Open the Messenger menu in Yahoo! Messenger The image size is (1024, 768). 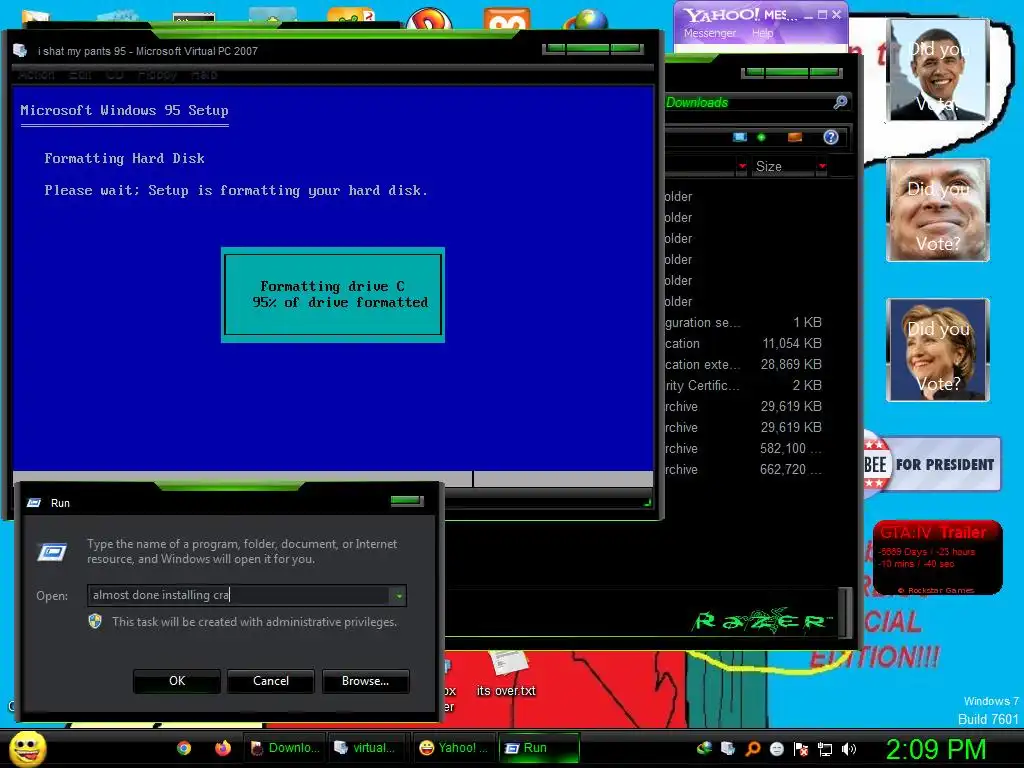tap(710, 33)
